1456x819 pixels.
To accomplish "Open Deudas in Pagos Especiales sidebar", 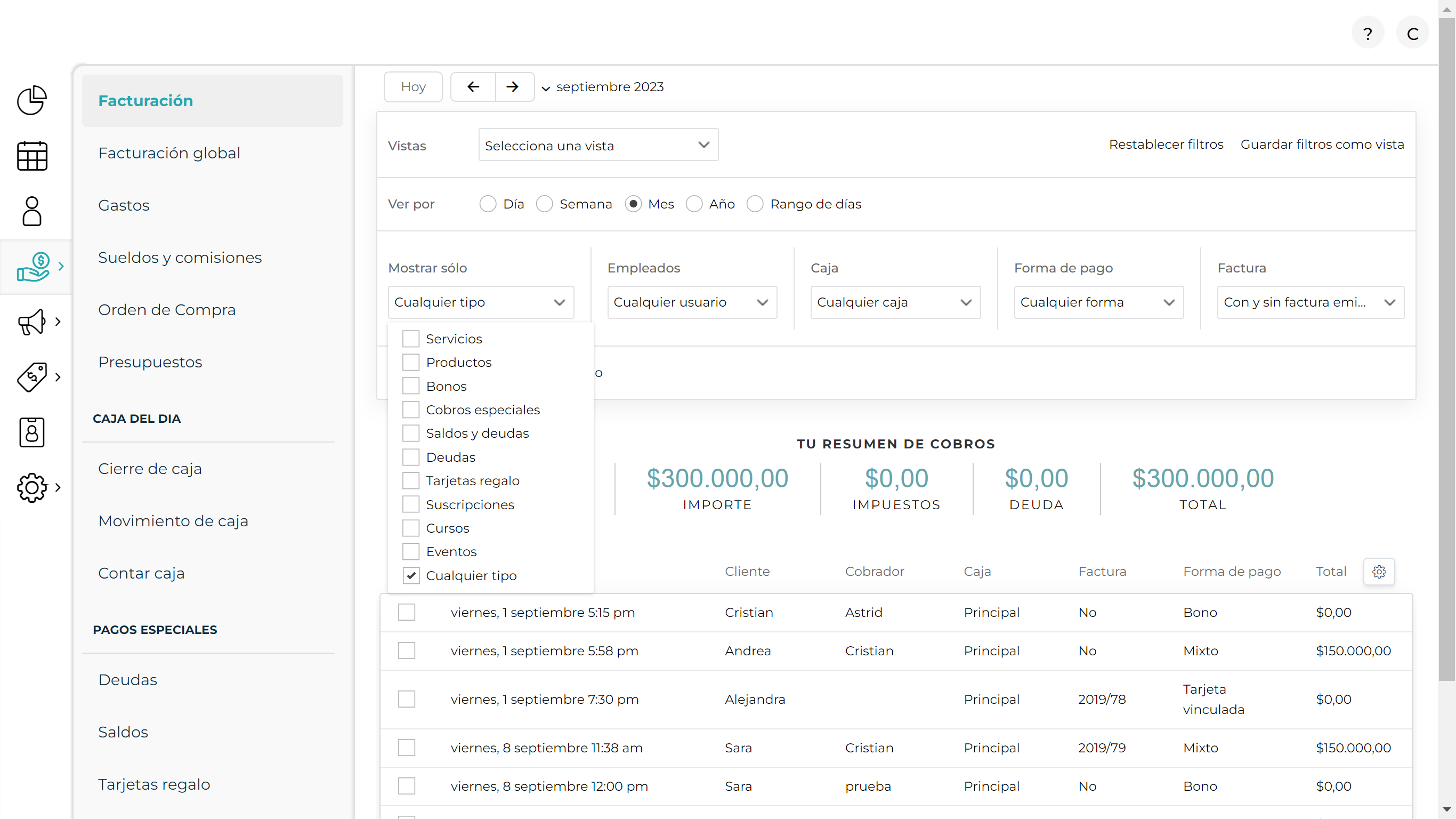I will 127,680.
